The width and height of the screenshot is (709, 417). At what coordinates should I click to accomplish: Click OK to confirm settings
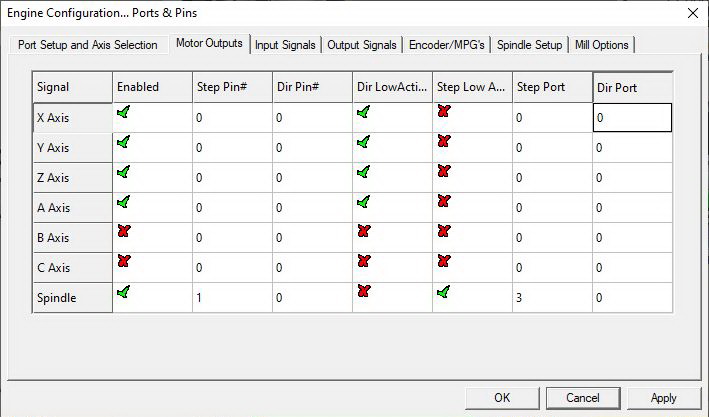502,397
